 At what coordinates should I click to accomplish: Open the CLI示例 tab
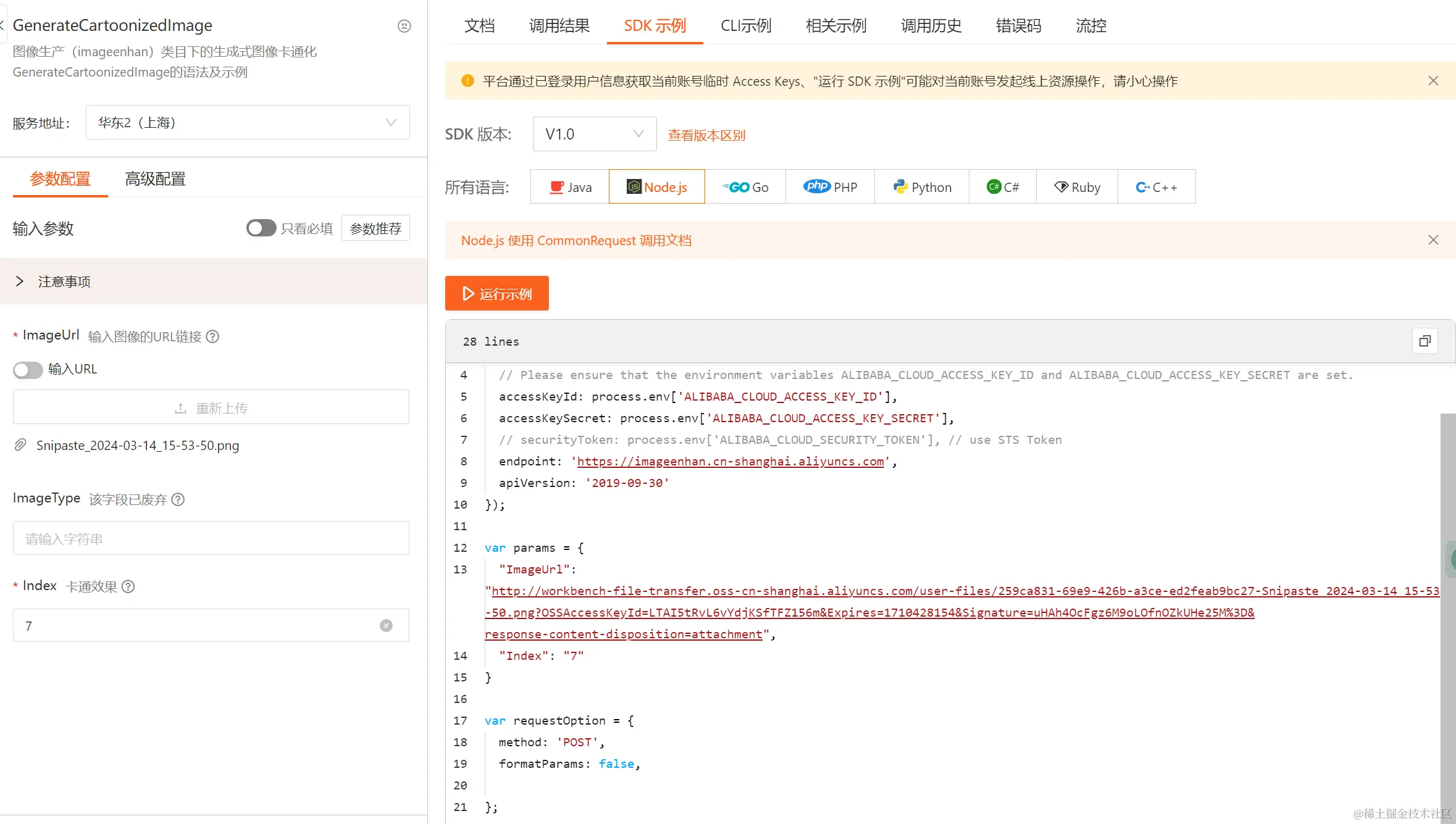pyautogui.click(x=746, y=25)
